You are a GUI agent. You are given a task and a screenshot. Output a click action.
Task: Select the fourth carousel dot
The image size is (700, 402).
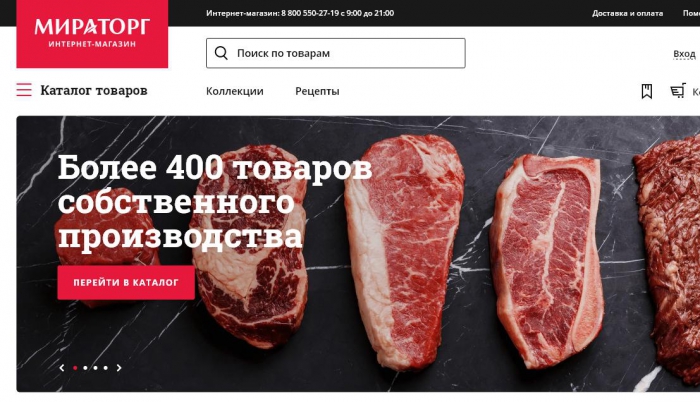pyautogui.click(x=106, y=368)
